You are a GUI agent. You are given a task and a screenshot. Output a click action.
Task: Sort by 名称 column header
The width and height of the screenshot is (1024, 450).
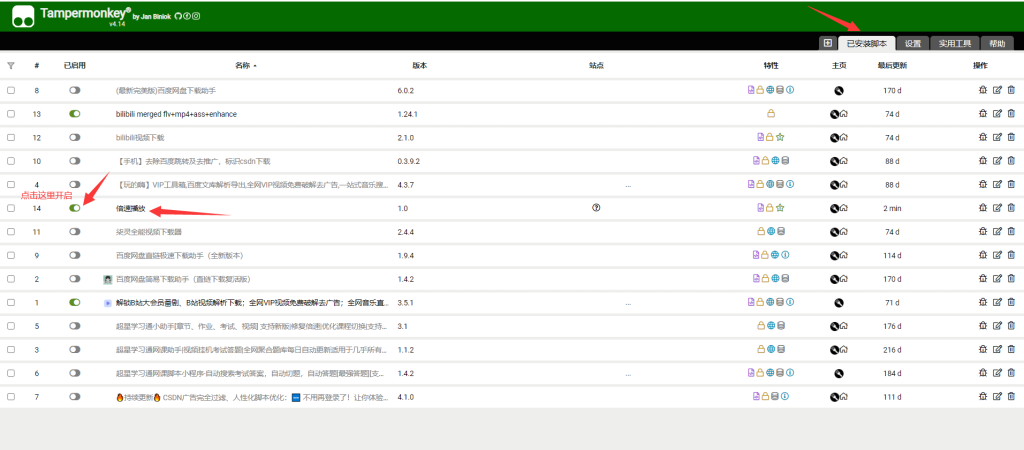[x=246, y=65]
